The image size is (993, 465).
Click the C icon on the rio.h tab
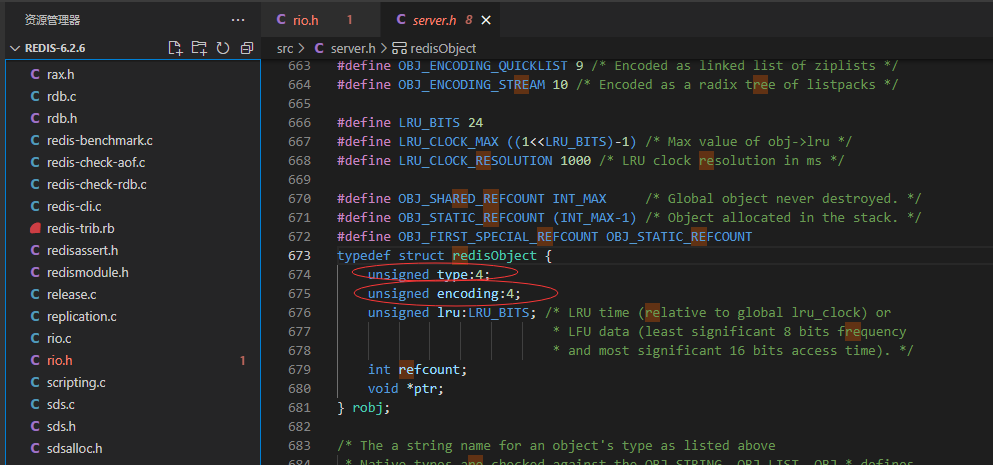click(281, 20)
